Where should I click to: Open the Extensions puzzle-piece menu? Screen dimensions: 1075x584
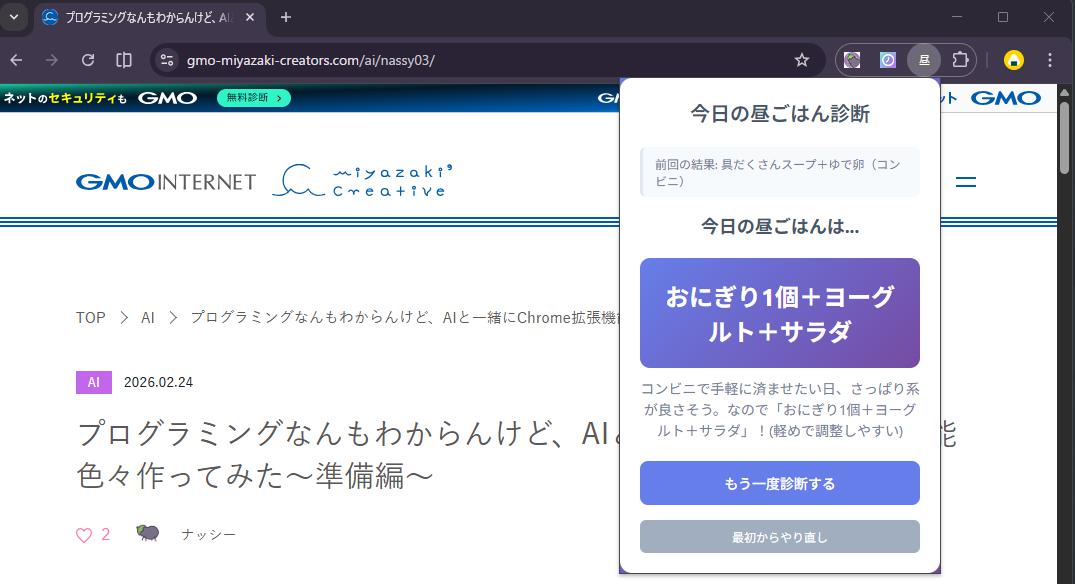pyautogui.click(x=960, y=60)
